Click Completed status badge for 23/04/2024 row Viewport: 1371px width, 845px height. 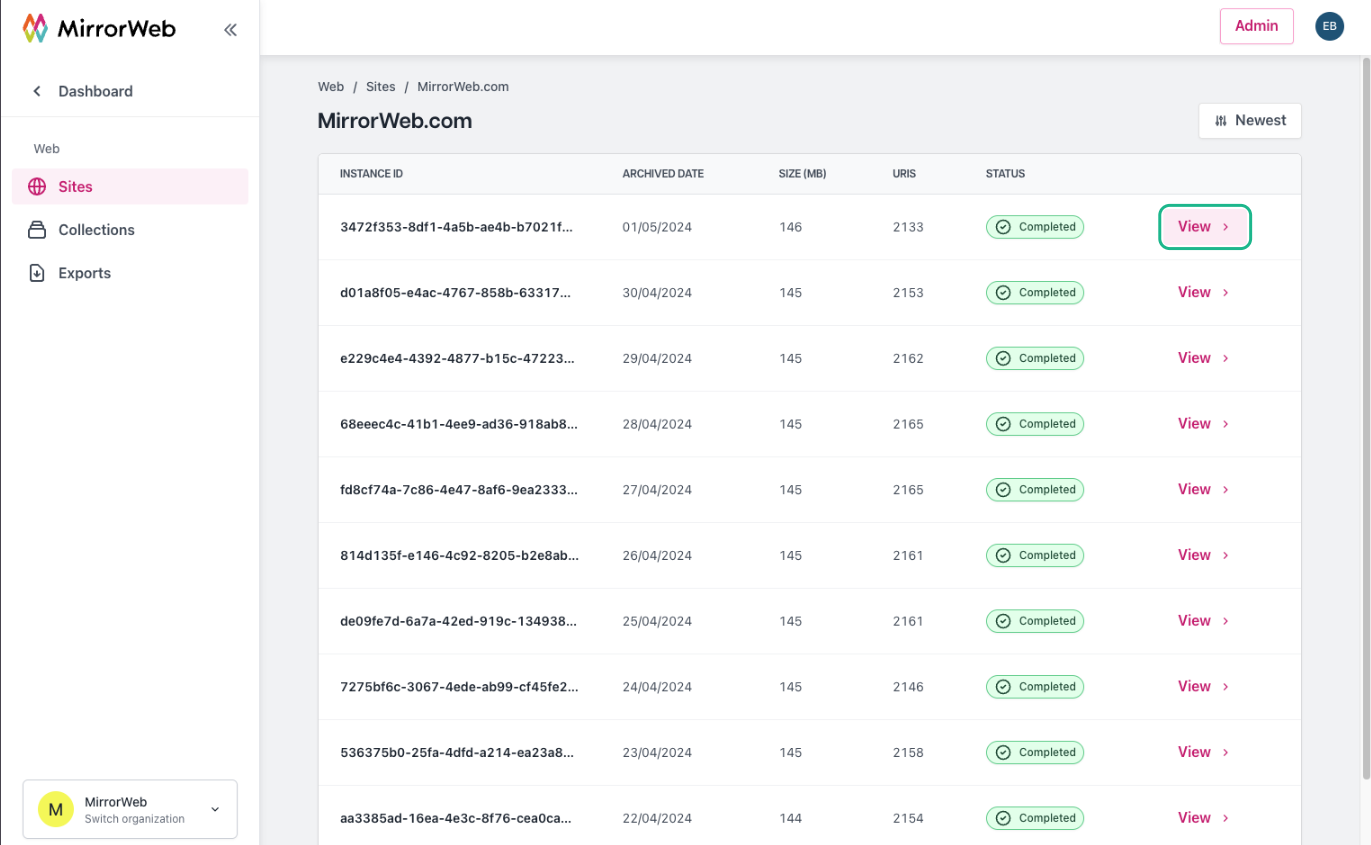pyautogui.click(x=1035, y=752)
